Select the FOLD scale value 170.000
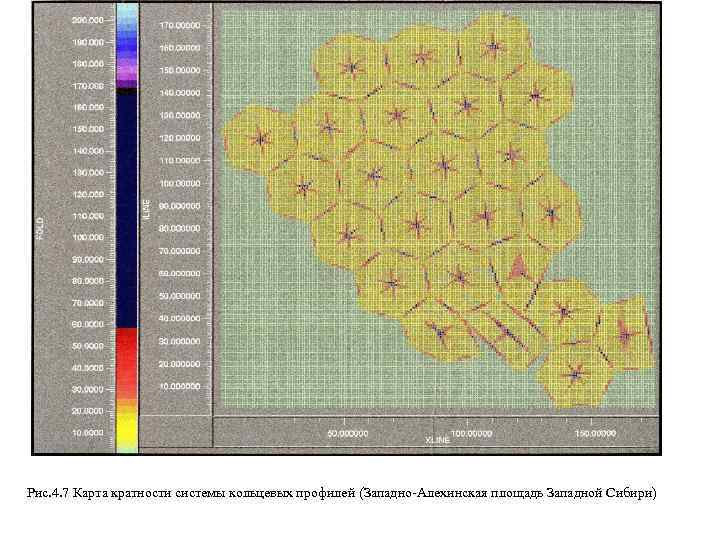Screen dimensions: 720x540 point(88,86)
